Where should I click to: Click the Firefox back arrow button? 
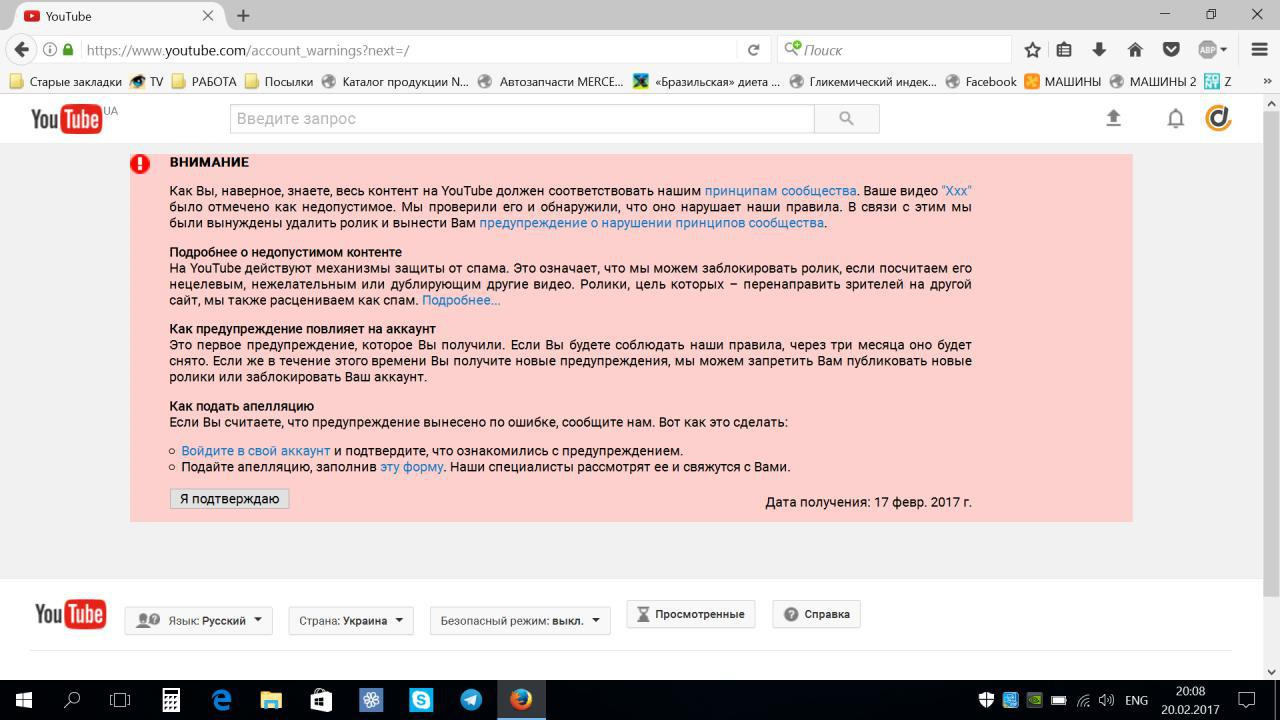coord(22,49)
